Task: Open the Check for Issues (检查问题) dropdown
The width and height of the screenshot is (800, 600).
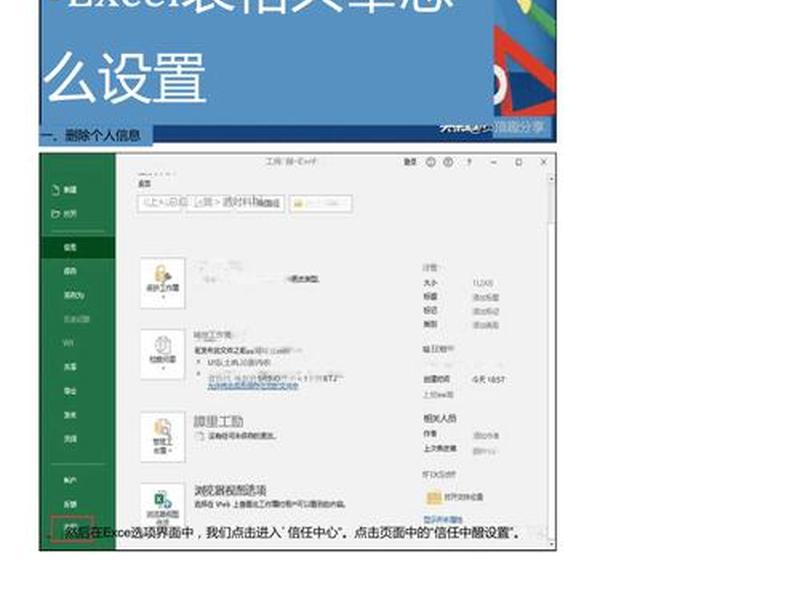Action: (163, 355)
